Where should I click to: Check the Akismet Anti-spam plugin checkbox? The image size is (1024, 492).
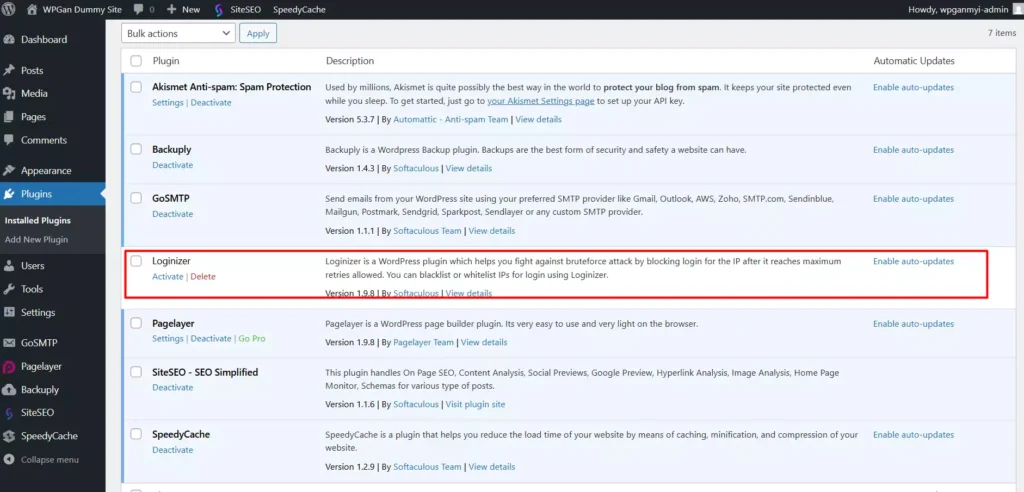[136, 87]
